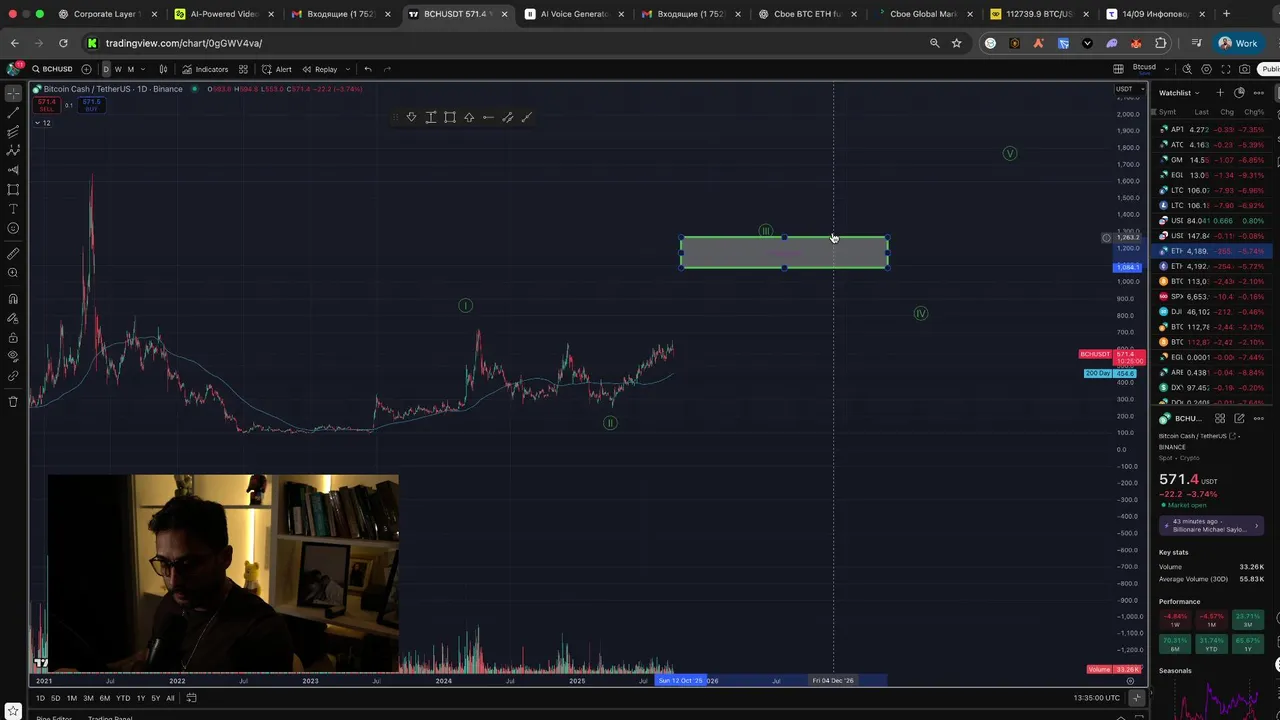This screenshot has height=720, width=1280.
Task: Open the chart layout setup grid
Action: (x=1118, y=69)
